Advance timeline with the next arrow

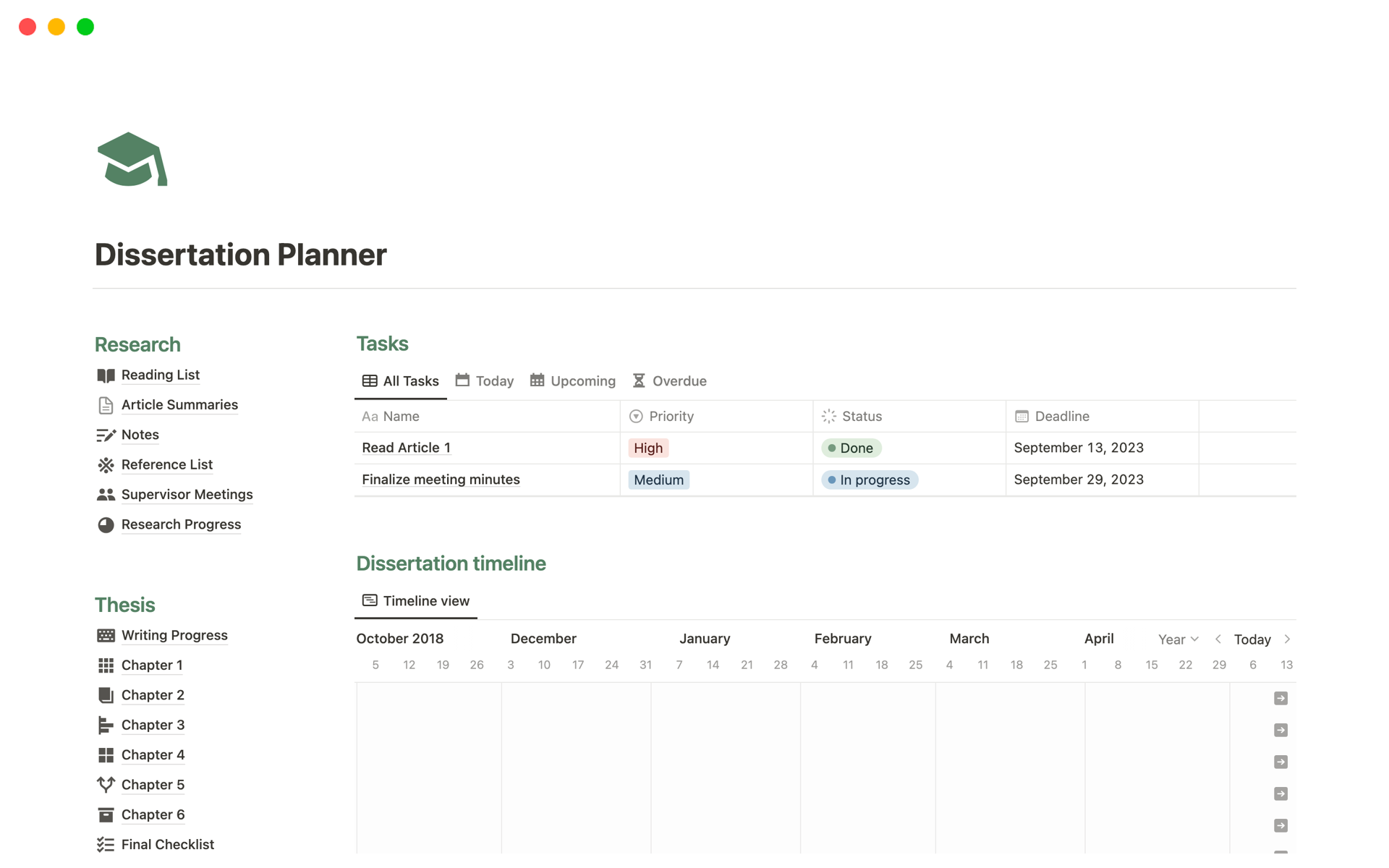(1287, 639)
